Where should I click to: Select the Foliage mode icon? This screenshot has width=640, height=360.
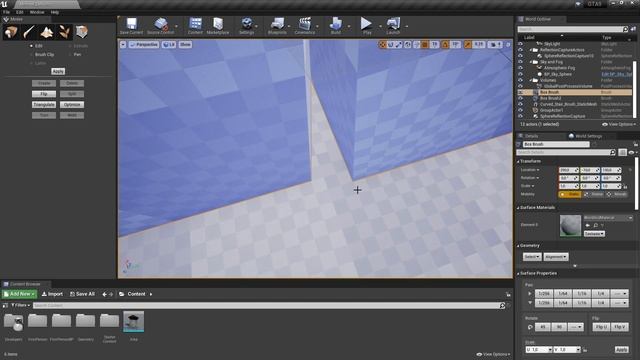(64, 32)
